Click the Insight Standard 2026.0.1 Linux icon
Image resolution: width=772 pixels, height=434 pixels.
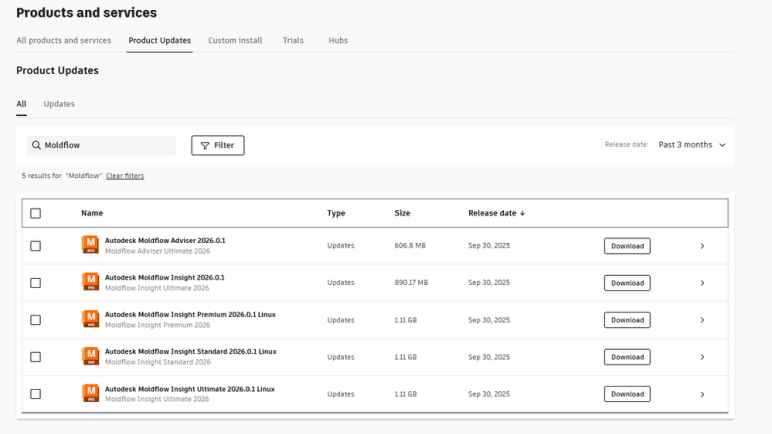(90, 356)
